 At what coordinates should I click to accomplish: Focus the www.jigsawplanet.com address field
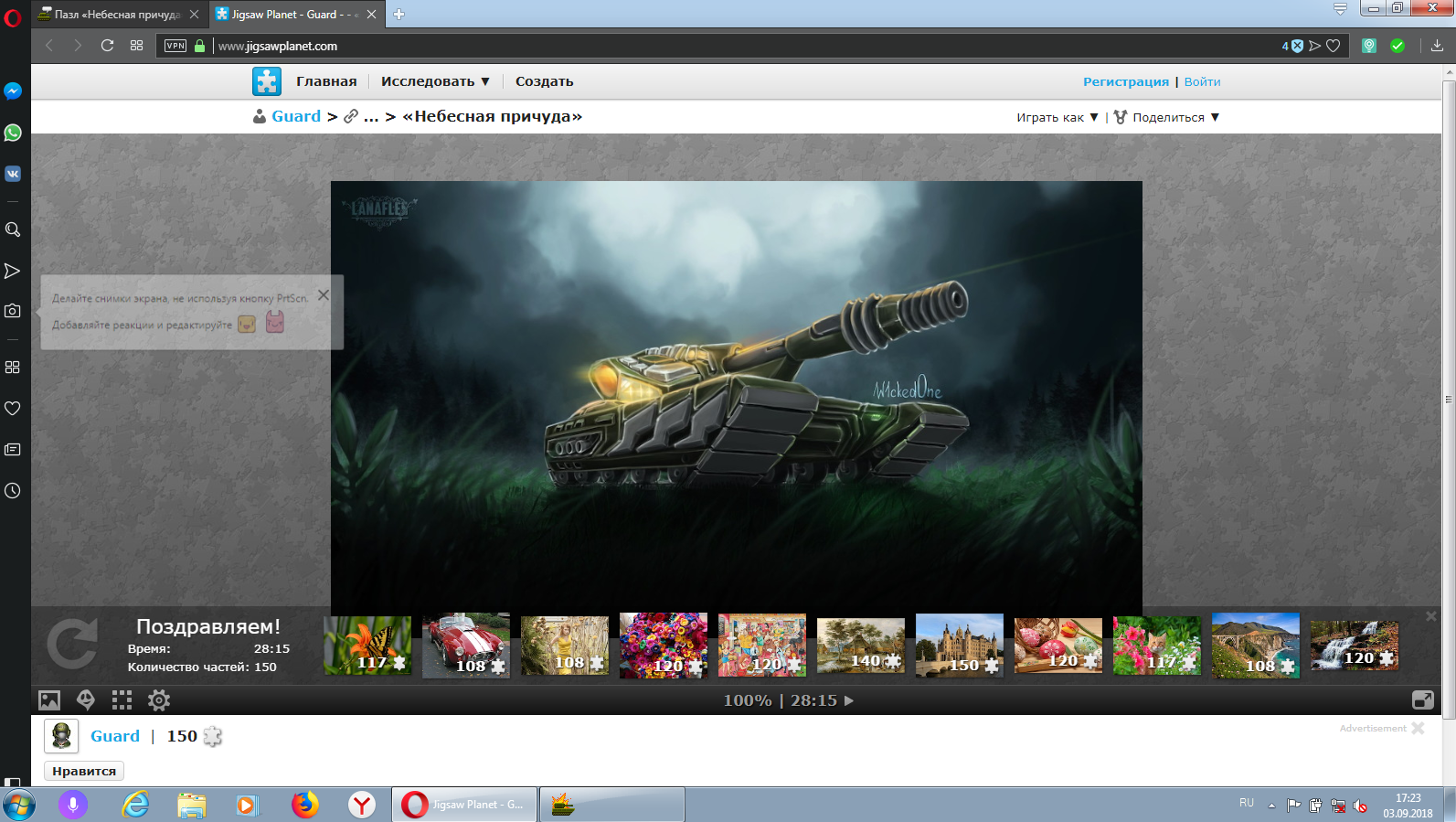point(278,46)
